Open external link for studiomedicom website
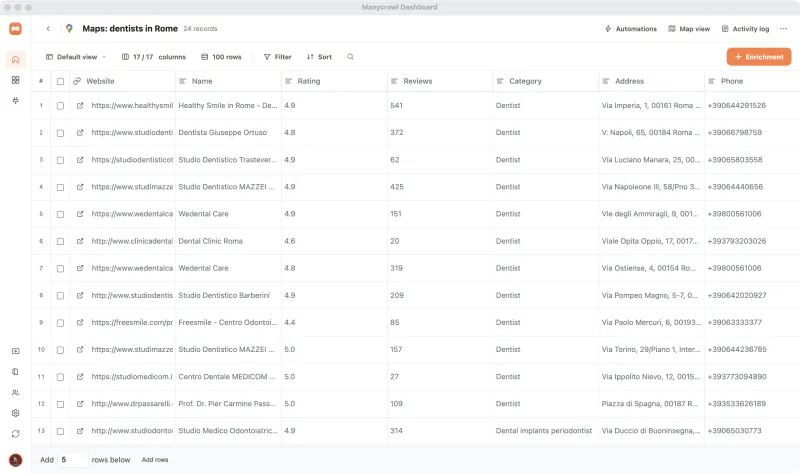Image resolution: width=800 pixels, height=473 pixels. point(80,377)
